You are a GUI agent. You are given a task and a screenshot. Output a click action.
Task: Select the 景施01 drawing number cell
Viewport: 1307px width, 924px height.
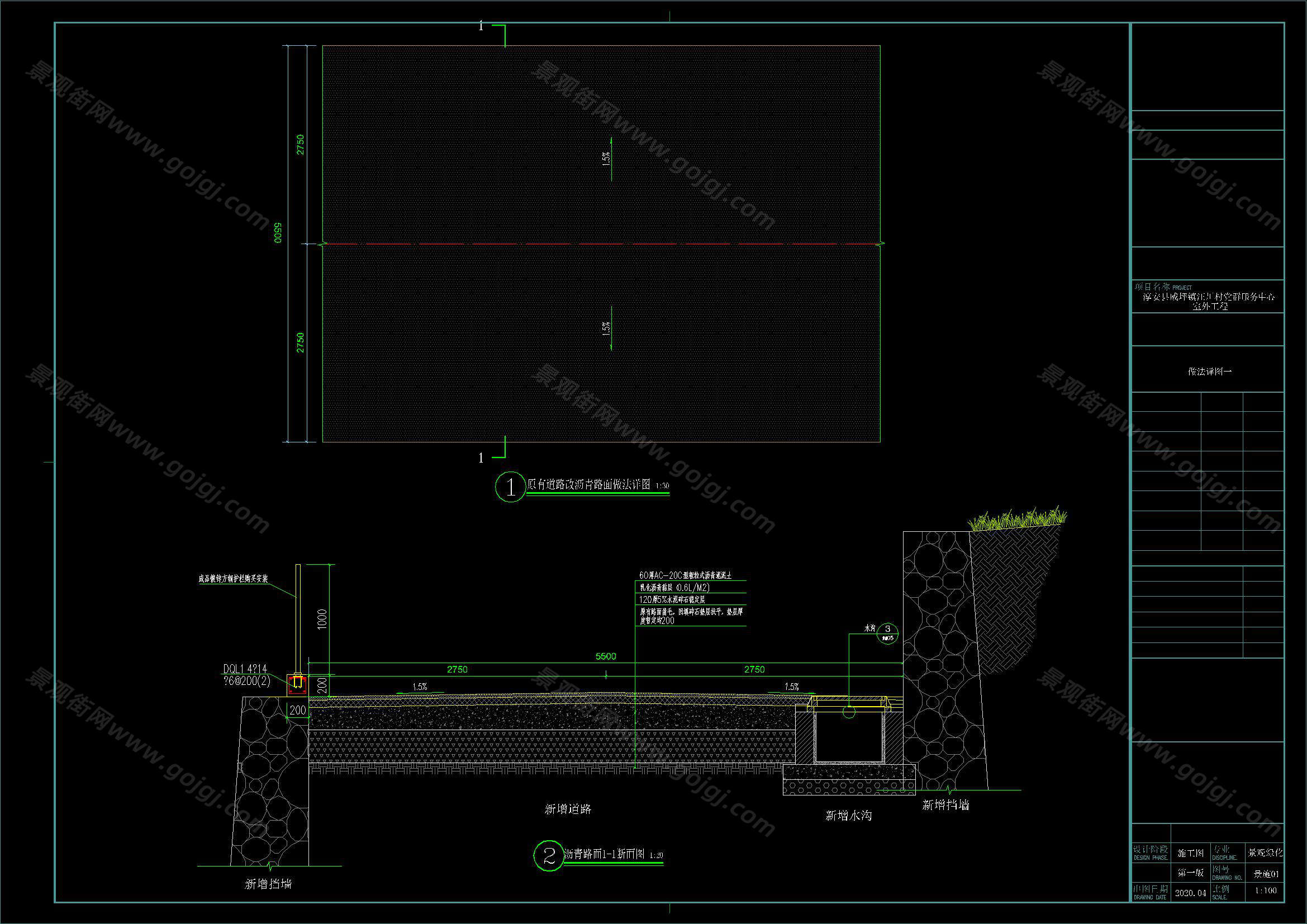click(1266, 874)
